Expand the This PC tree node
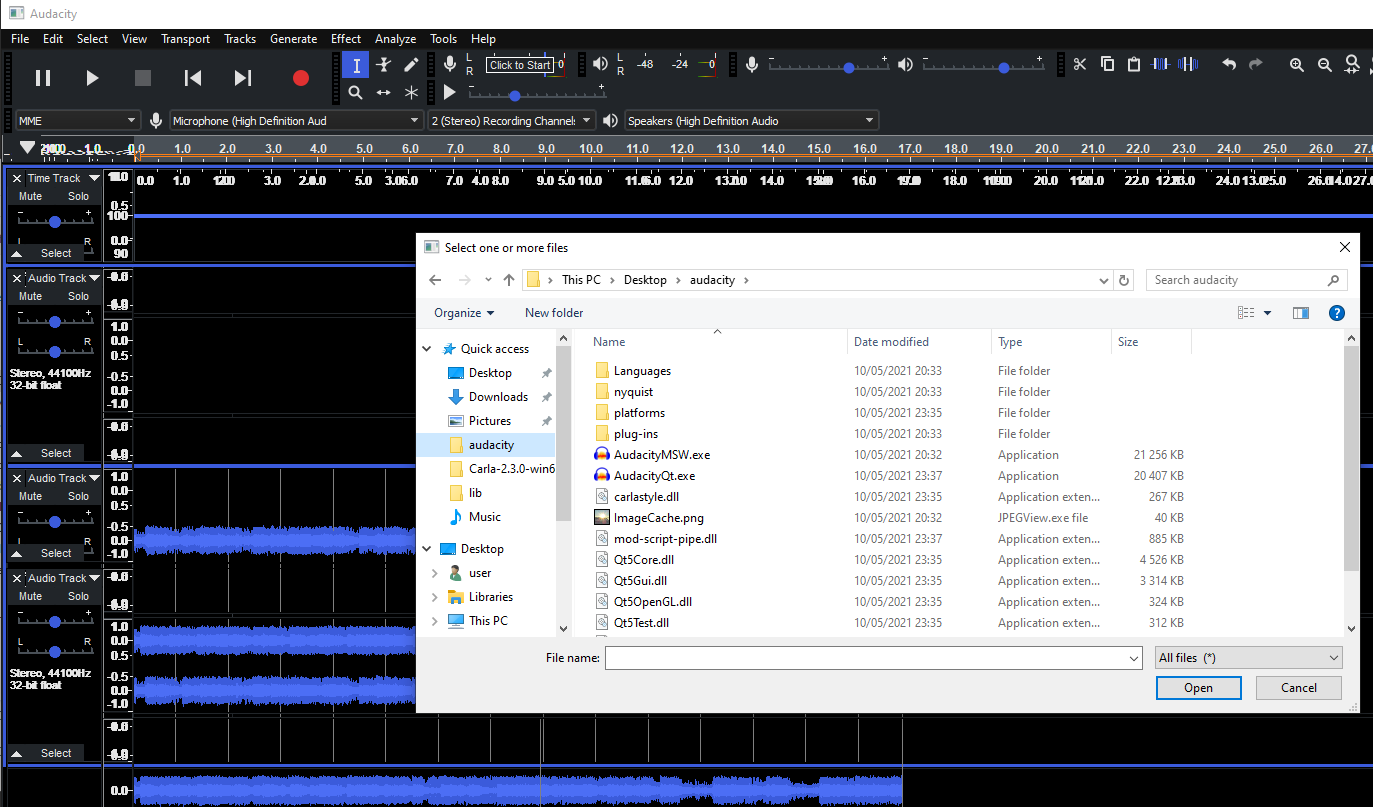Screen dimensions: 1373x807 (434, 621)
